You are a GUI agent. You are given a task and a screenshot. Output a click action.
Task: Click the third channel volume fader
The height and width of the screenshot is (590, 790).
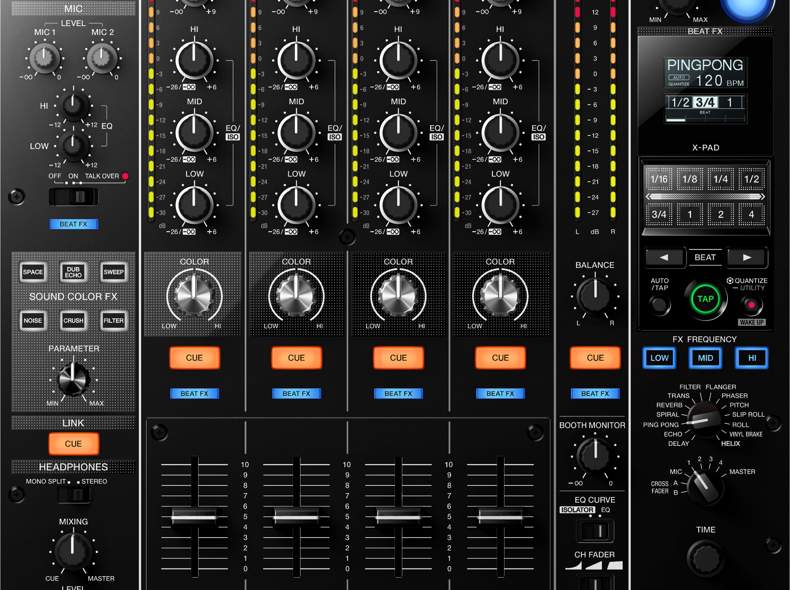(x=399, y=516)
